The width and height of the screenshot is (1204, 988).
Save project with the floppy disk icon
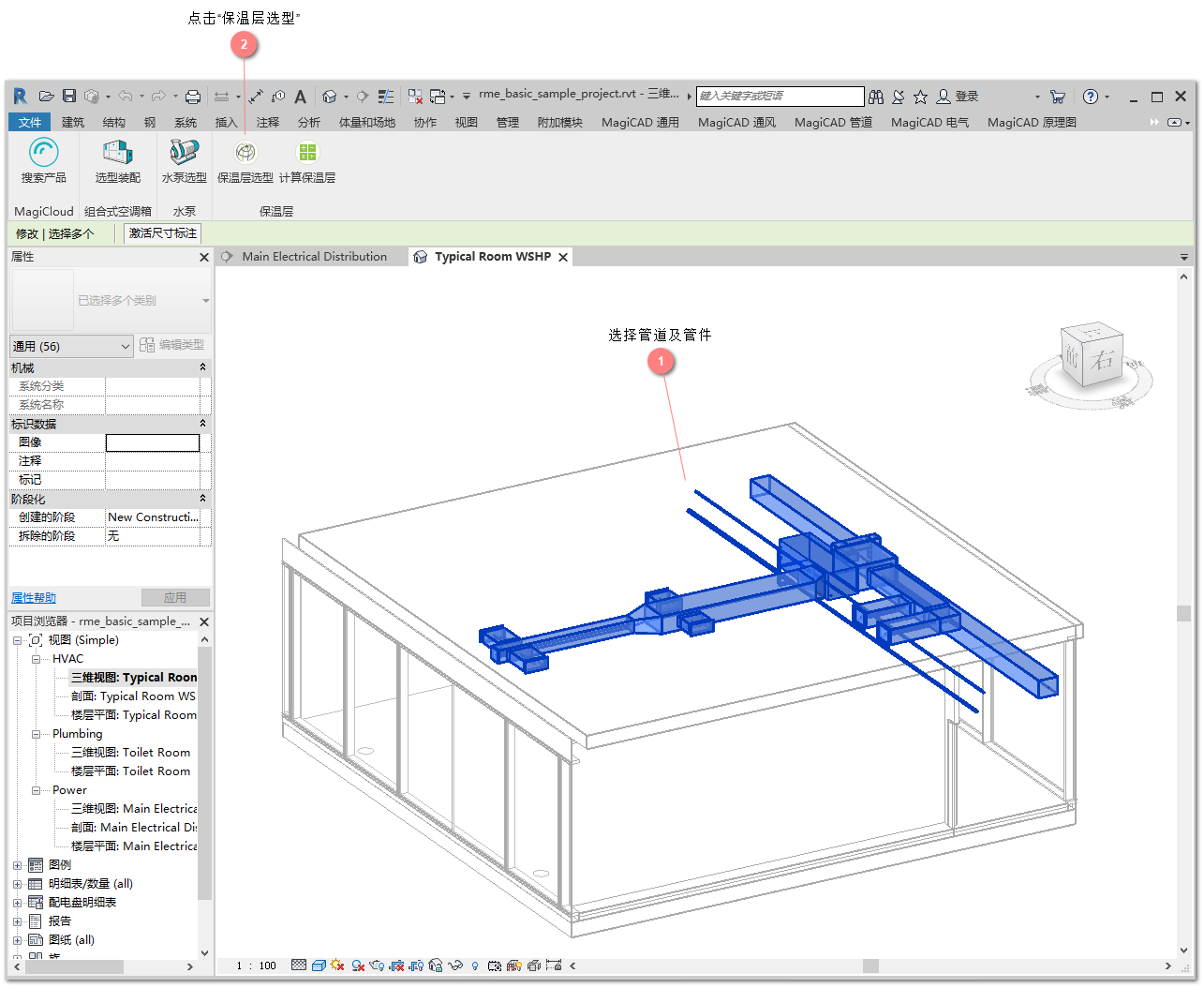click(x=69, y=96)
